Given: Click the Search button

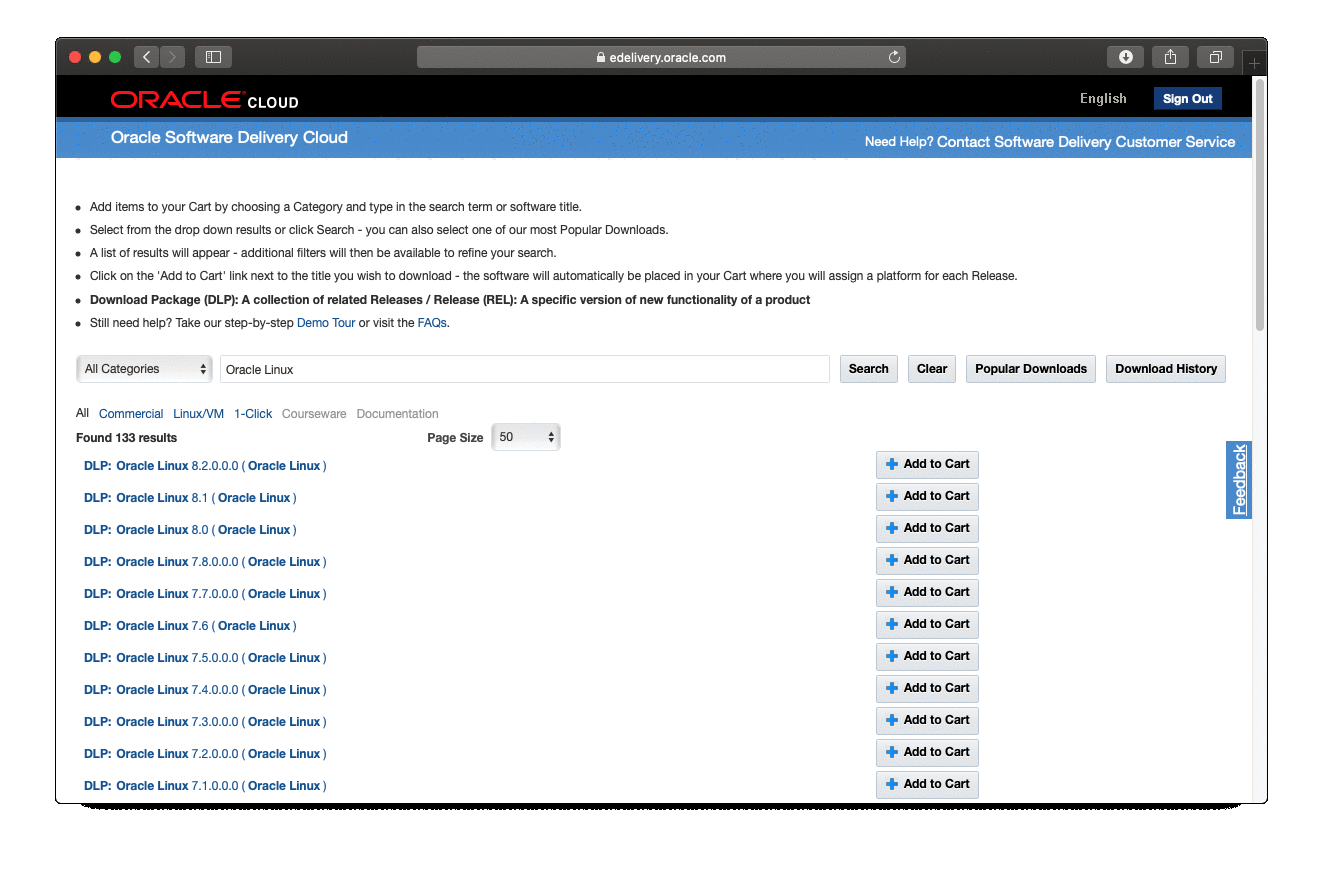Looking at the screenshot, I should (x=868, y=369).
